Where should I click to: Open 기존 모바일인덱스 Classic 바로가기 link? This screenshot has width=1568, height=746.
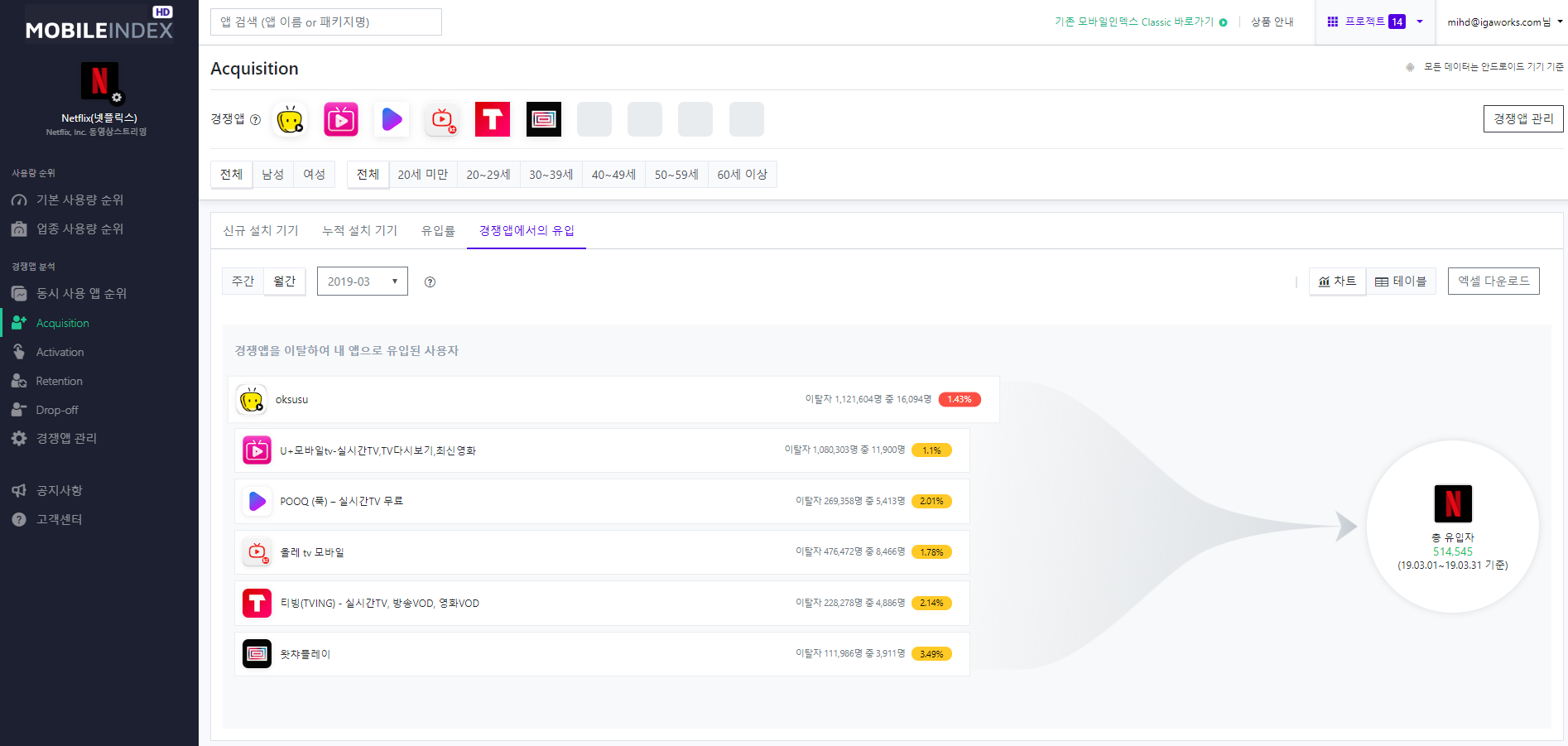(1141, 22)
